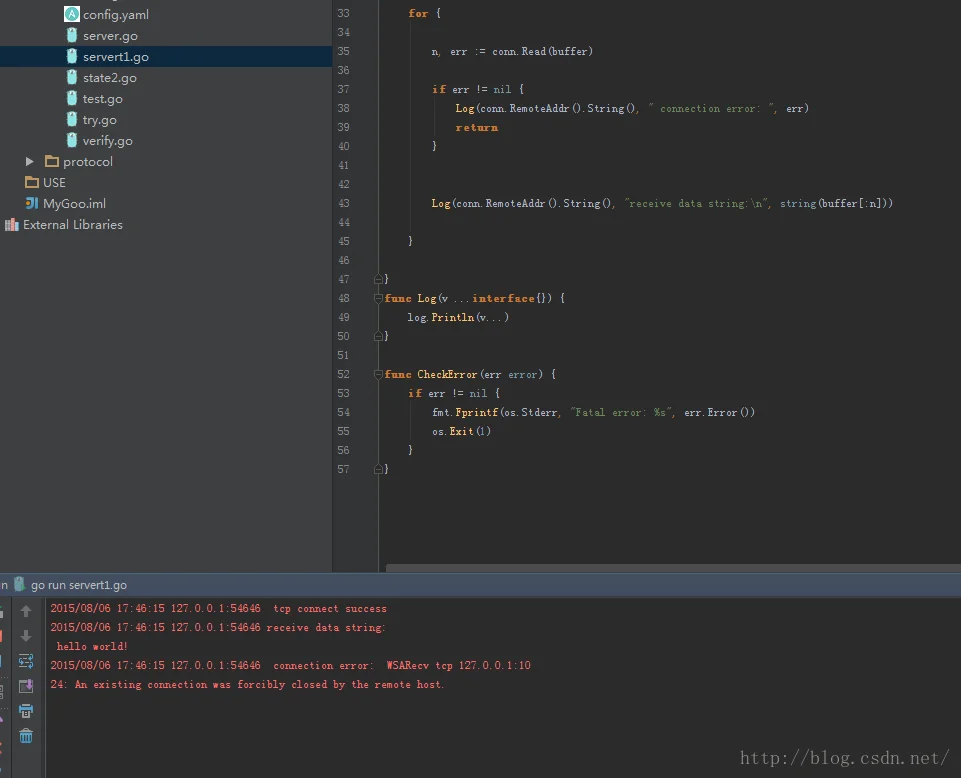Expand the protocol folder arrow
The width and height of the screenshot is (961, 778).
29,161
